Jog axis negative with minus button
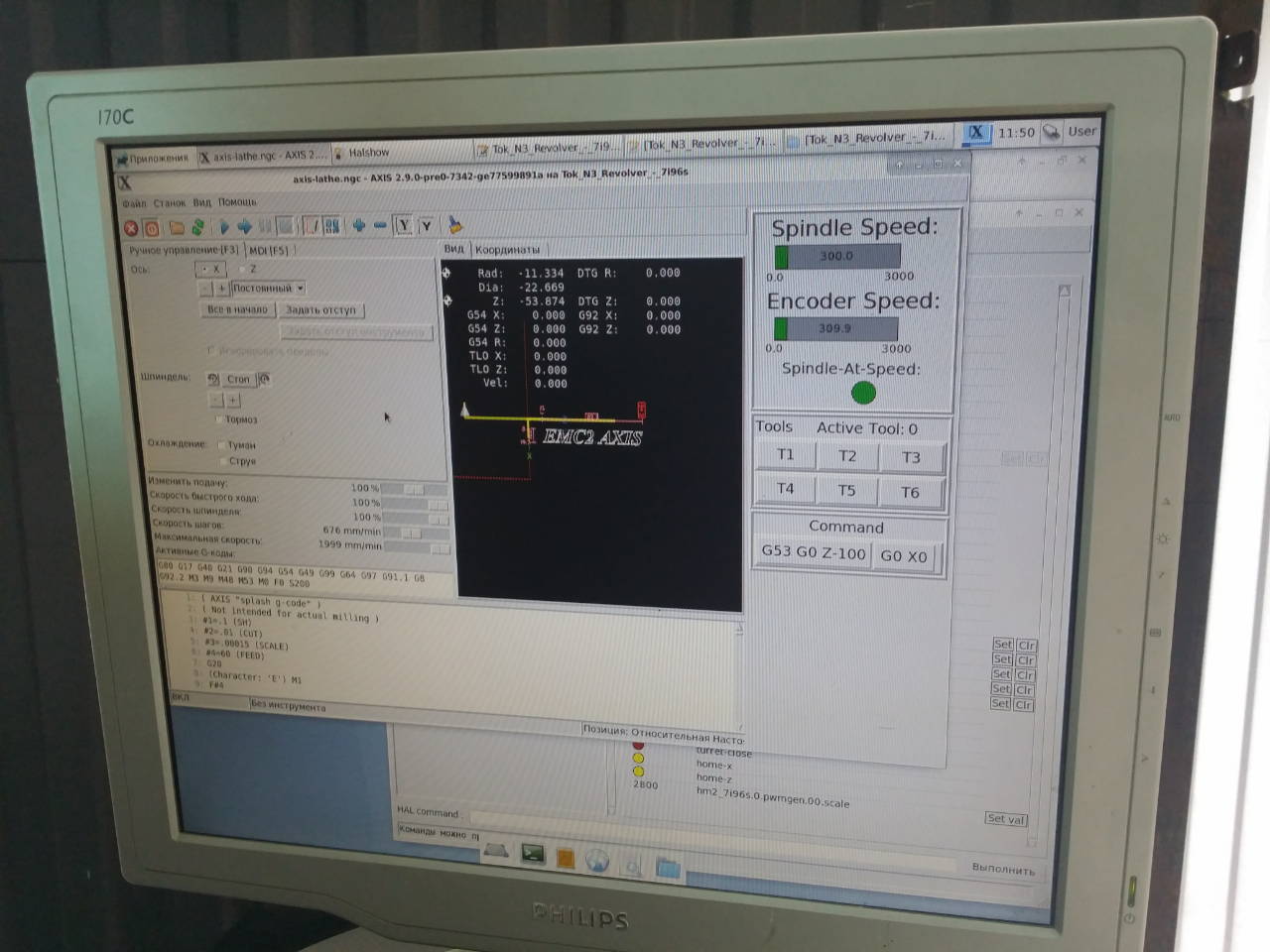The image size is (1270, 952). point(205,289)
